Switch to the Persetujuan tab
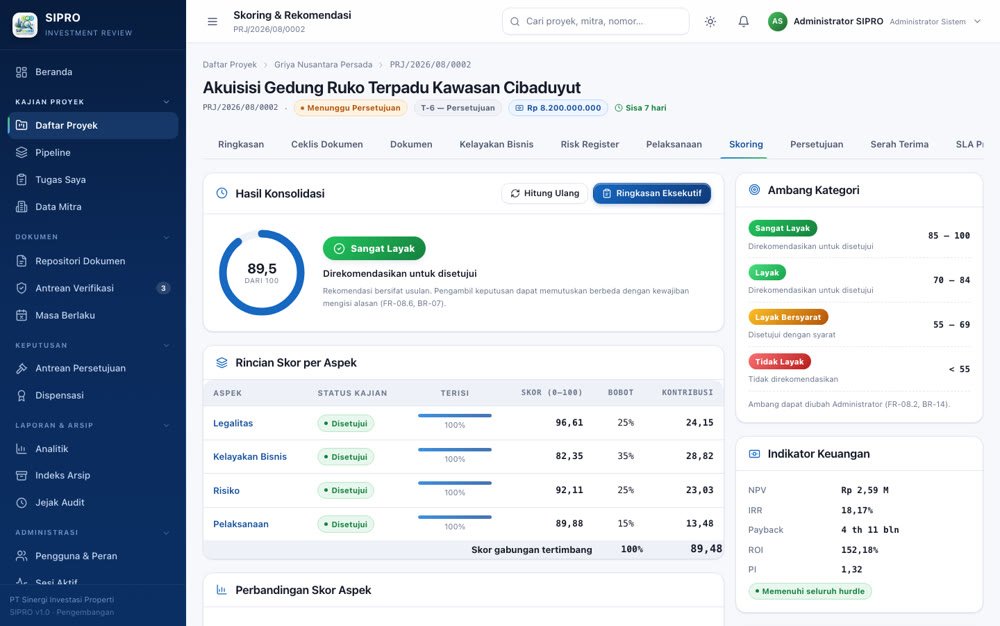The image size is (1000, 626). tap(816, 144)
